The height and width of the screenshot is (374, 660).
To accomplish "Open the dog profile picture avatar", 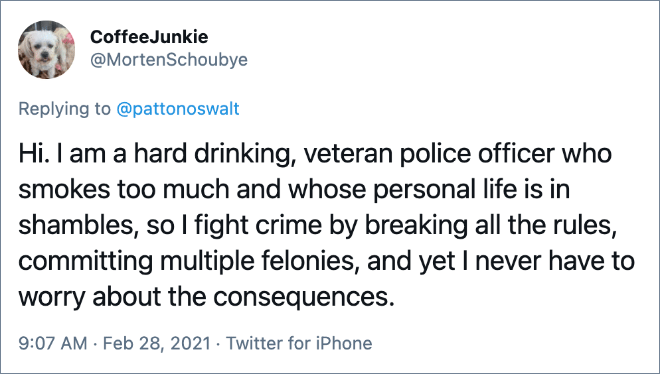I will point(46,50).
